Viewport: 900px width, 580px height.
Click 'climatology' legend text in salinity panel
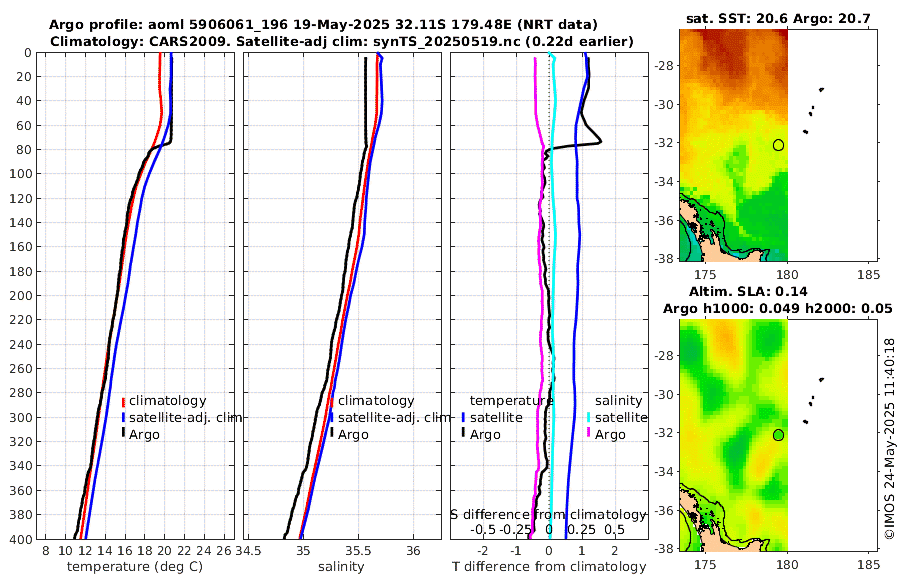click(x=375, y=401)
